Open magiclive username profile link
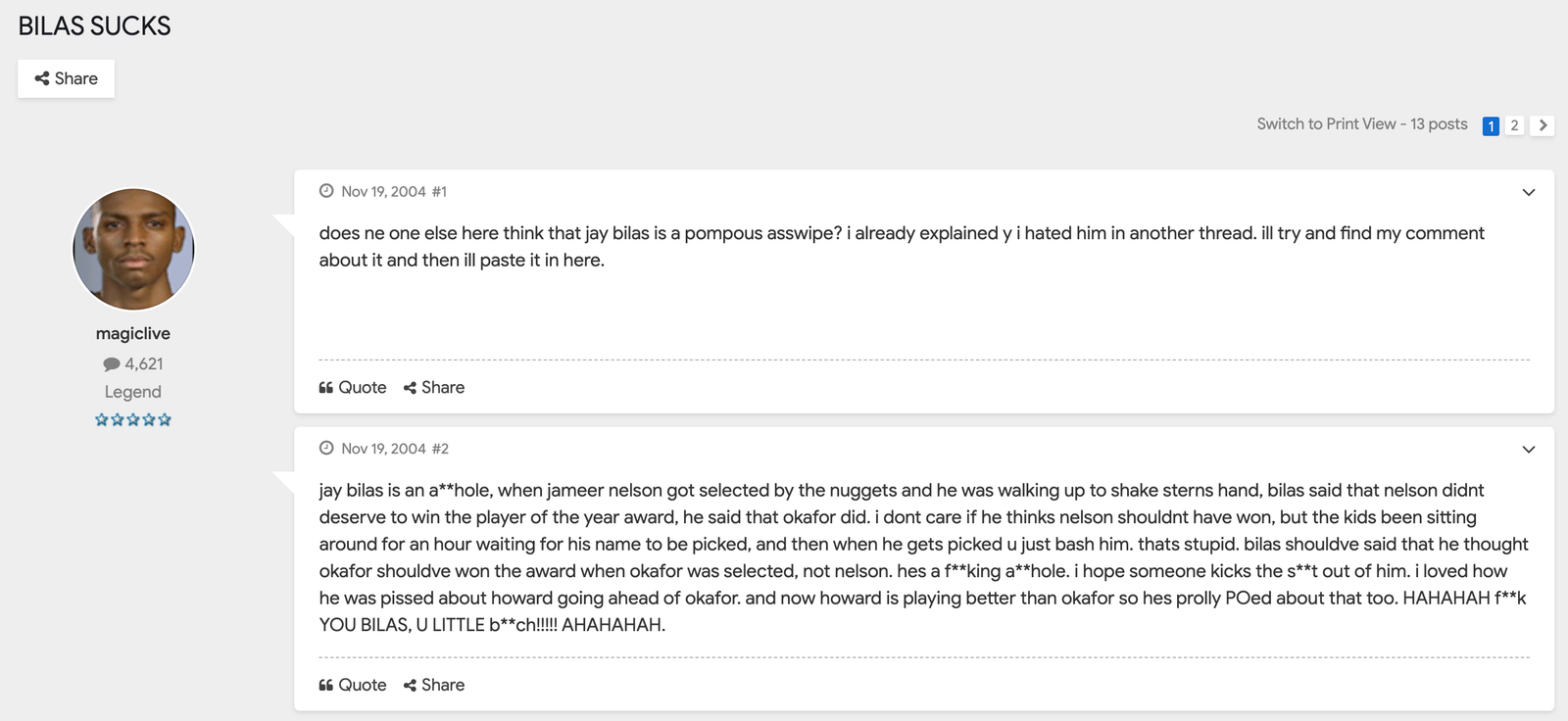The image size is (1568, 721). point(133,334)
